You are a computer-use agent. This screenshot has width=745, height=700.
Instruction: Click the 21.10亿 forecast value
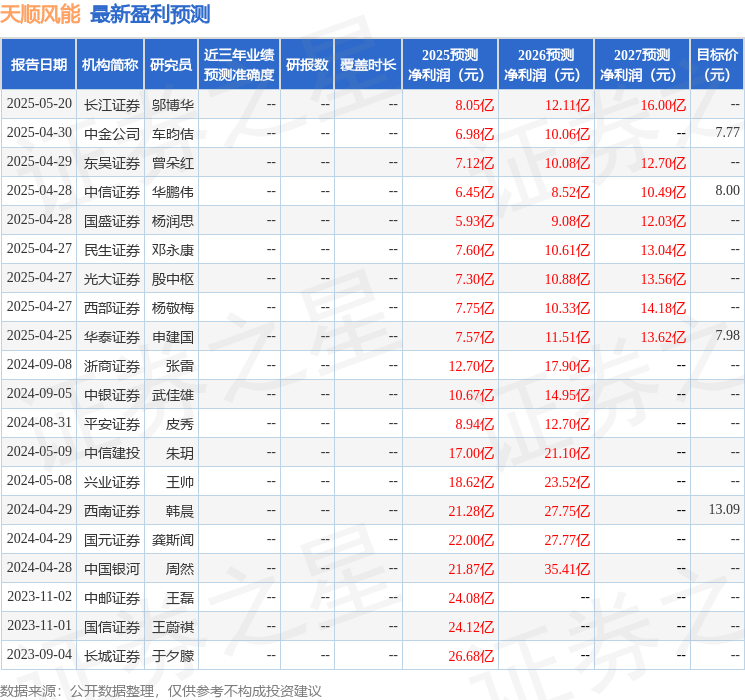567,453
